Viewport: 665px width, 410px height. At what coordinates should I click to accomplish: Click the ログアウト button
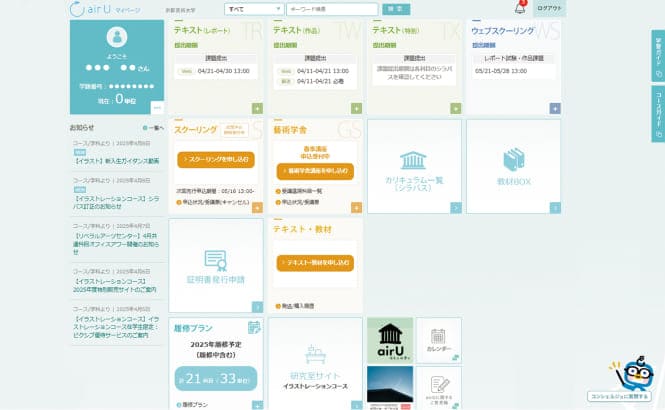[549, 8]
